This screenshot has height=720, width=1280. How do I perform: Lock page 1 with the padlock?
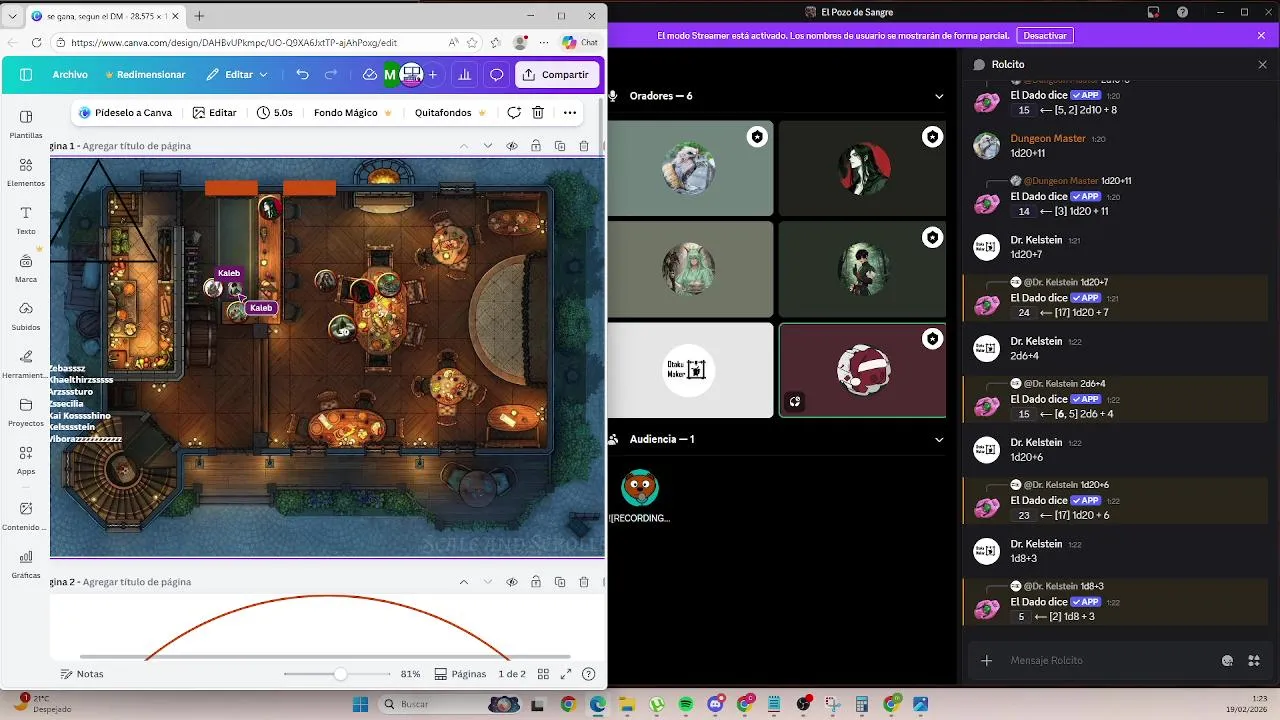536,146
